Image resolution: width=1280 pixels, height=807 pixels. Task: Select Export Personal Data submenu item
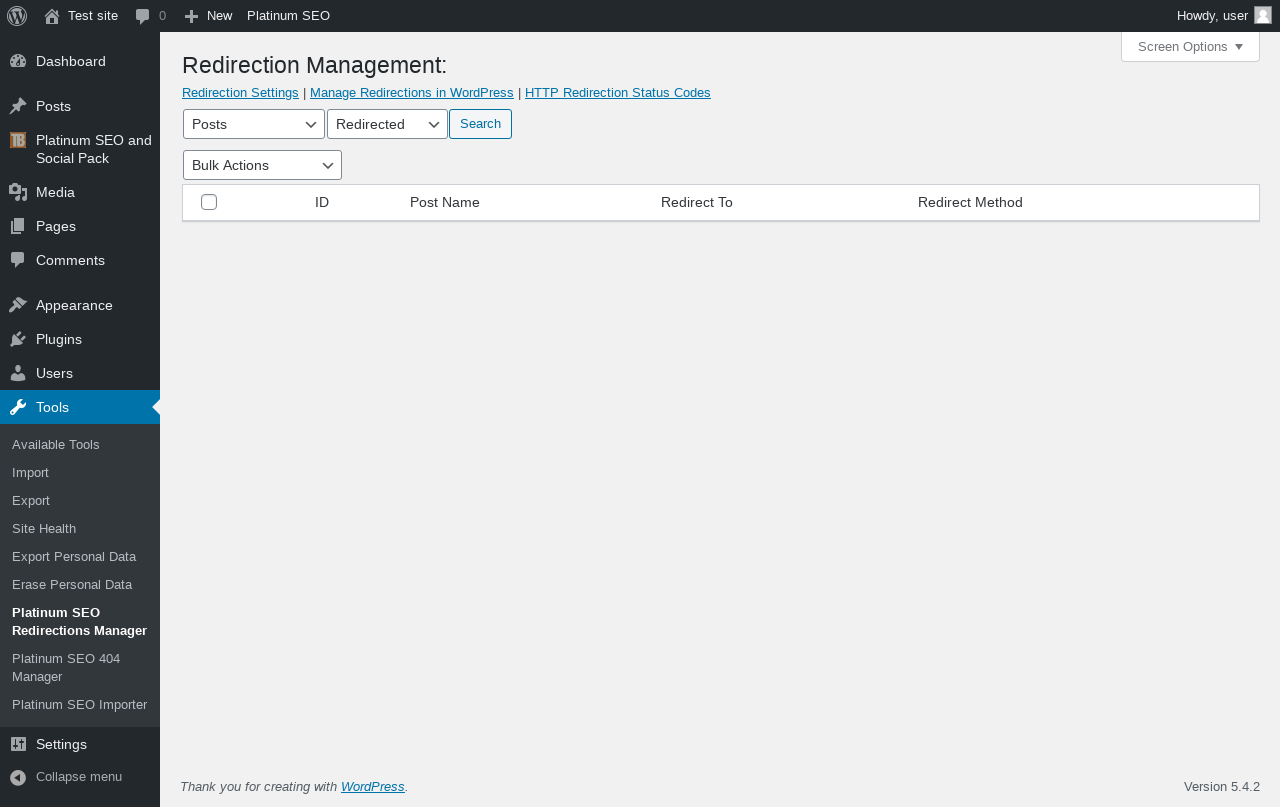(x=74, y=556)
